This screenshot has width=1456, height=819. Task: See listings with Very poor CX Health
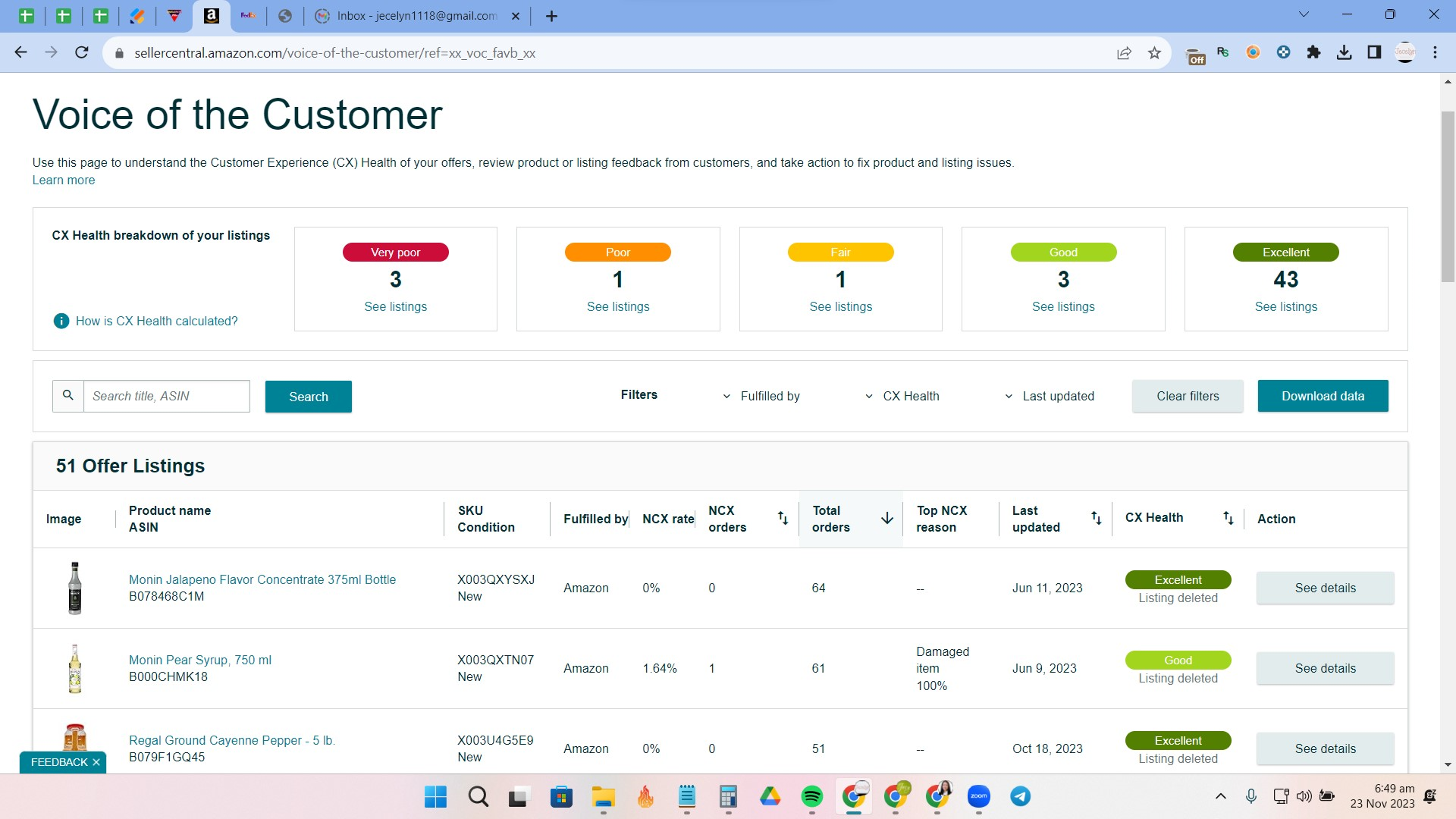pyautogui.click(x=396, y=306)
